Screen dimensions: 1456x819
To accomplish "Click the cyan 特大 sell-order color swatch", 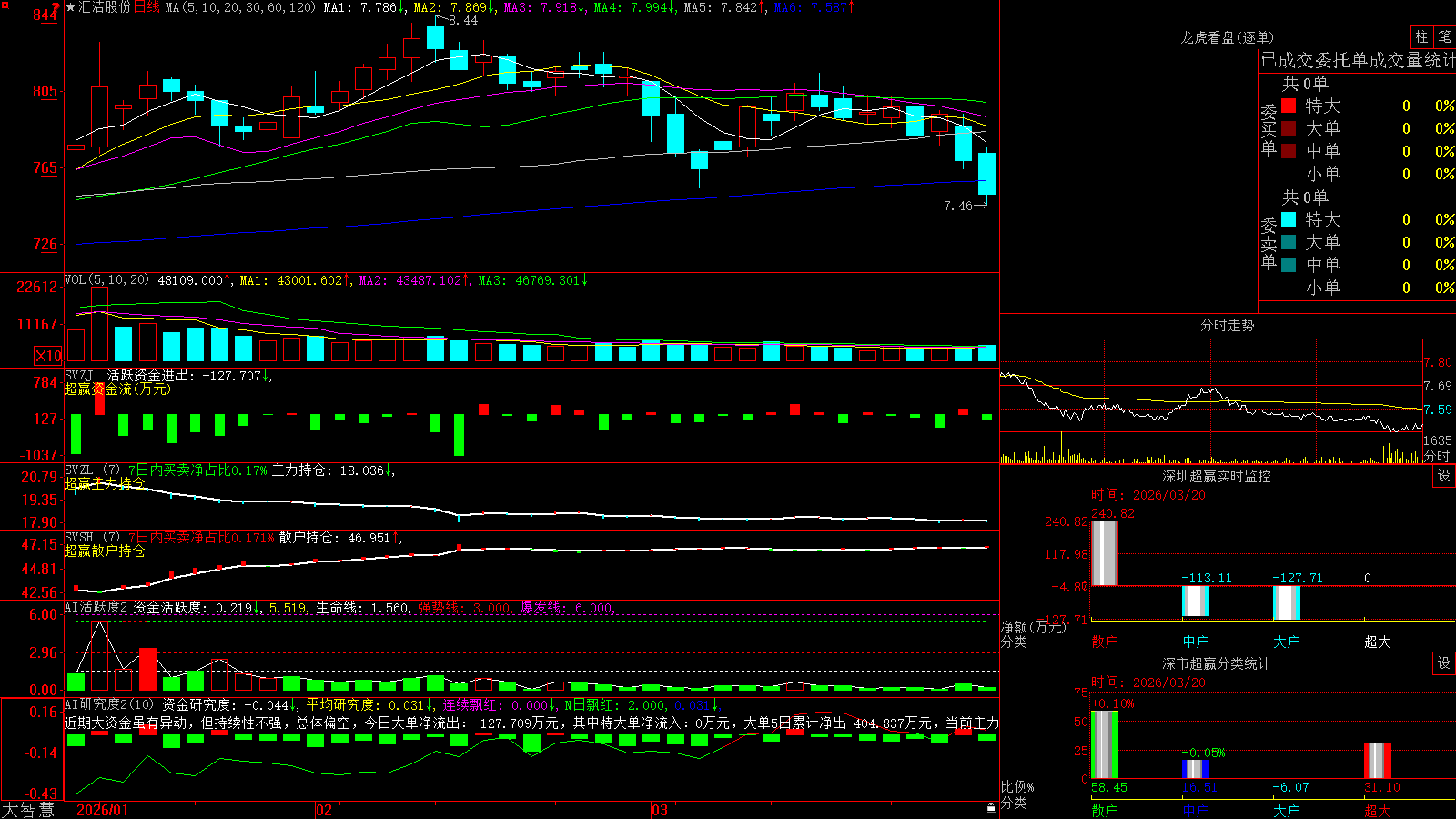I will point(1289,219).
